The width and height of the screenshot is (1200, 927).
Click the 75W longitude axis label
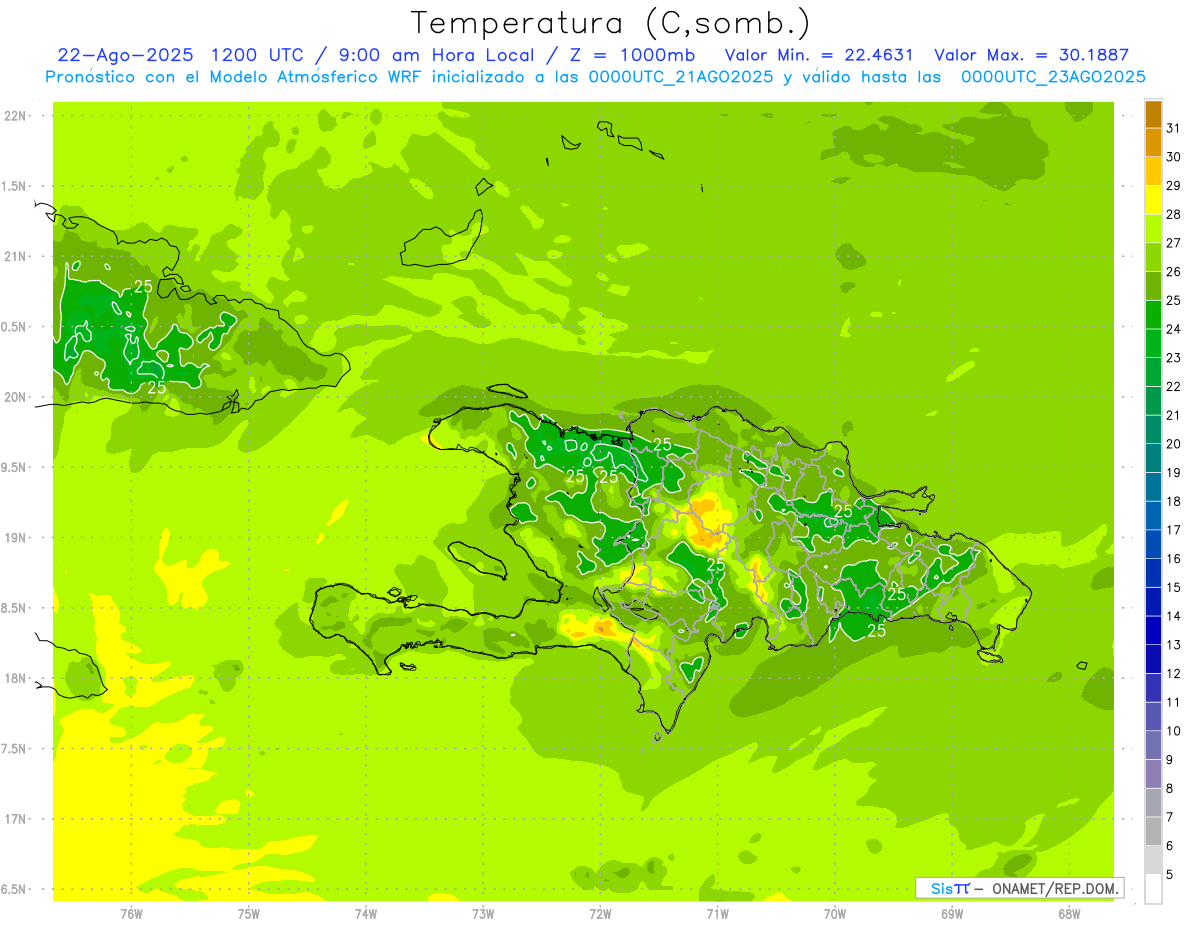pos(249,914)
